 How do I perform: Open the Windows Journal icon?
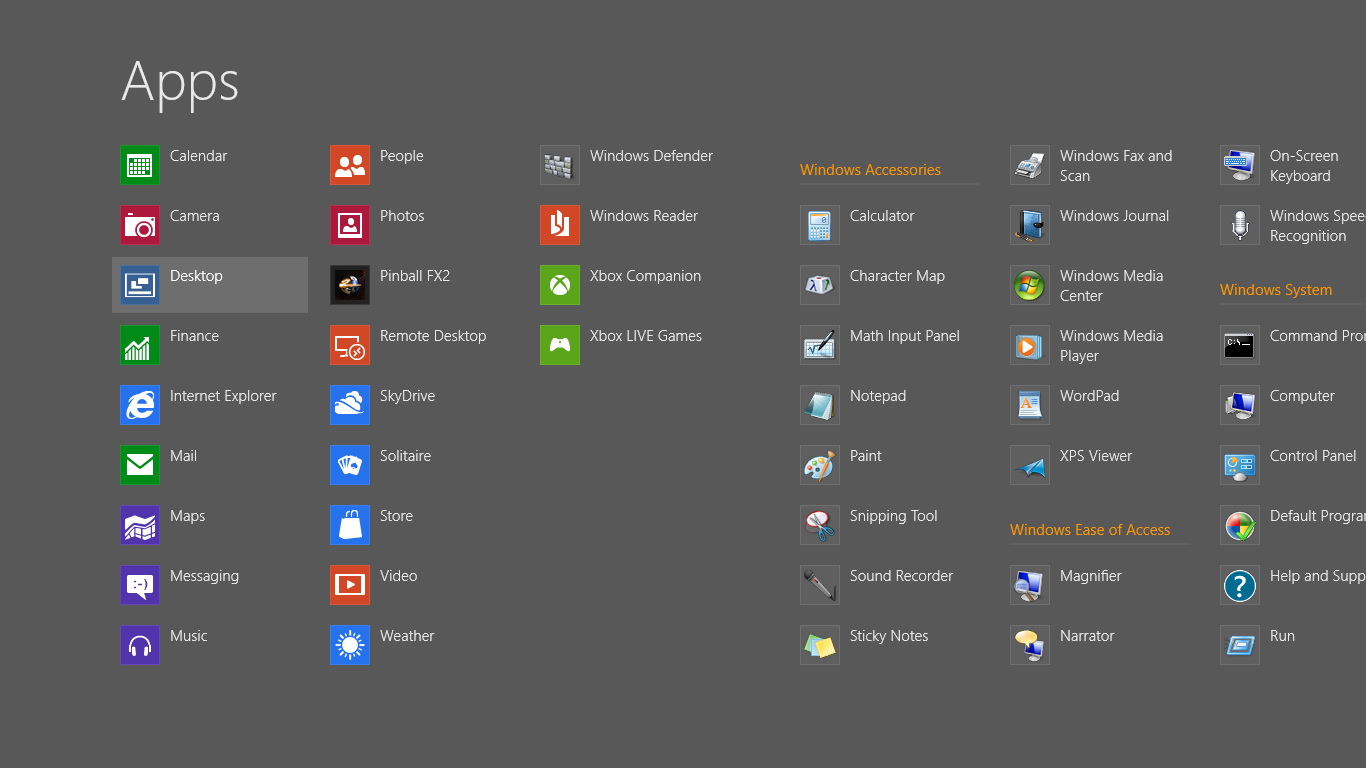coord(1030,225)
